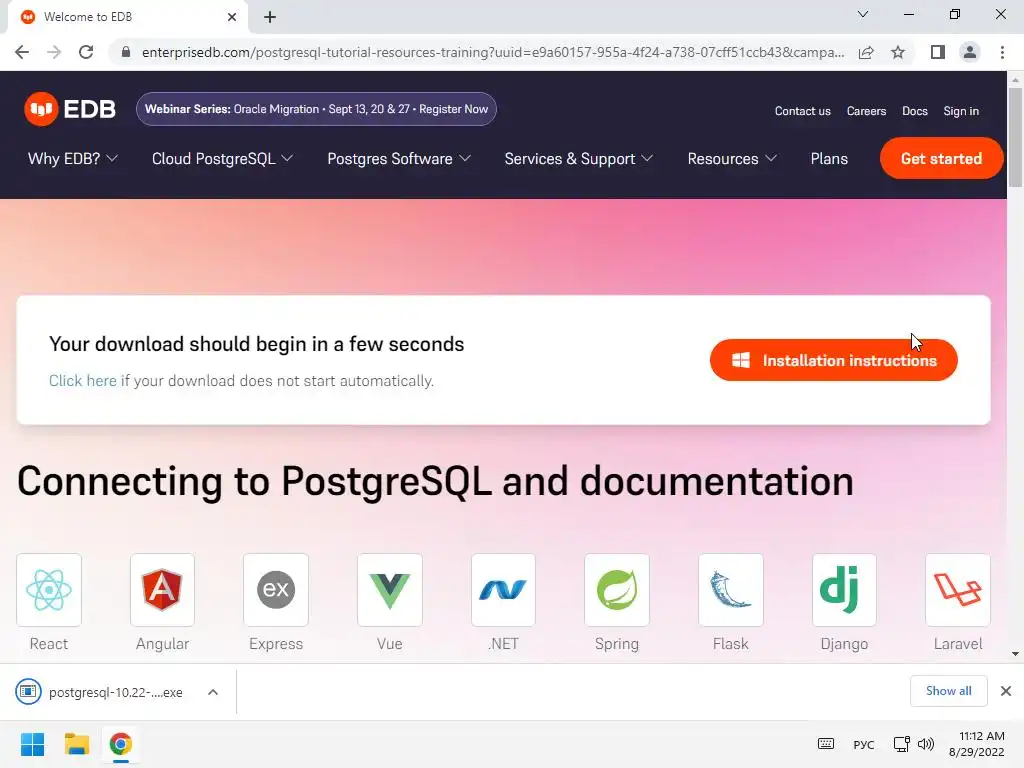Expand the Why EDB? menu
The width and height of the screenshot is (1024, 768).
(72, 159)
